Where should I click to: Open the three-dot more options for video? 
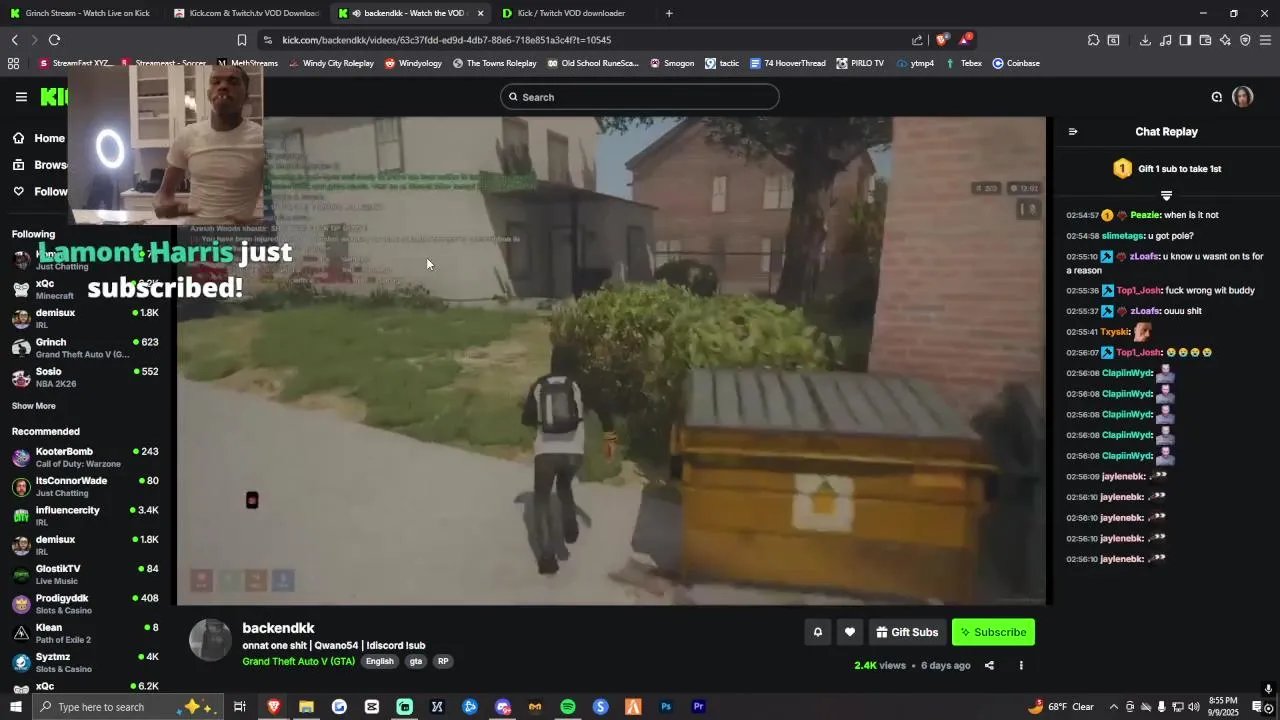tap(1021, 665)
